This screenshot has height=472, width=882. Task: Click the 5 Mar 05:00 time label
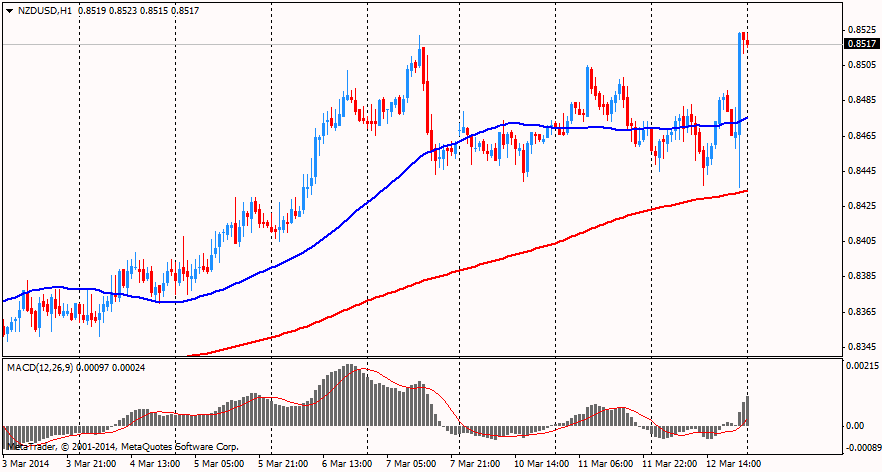219,464
